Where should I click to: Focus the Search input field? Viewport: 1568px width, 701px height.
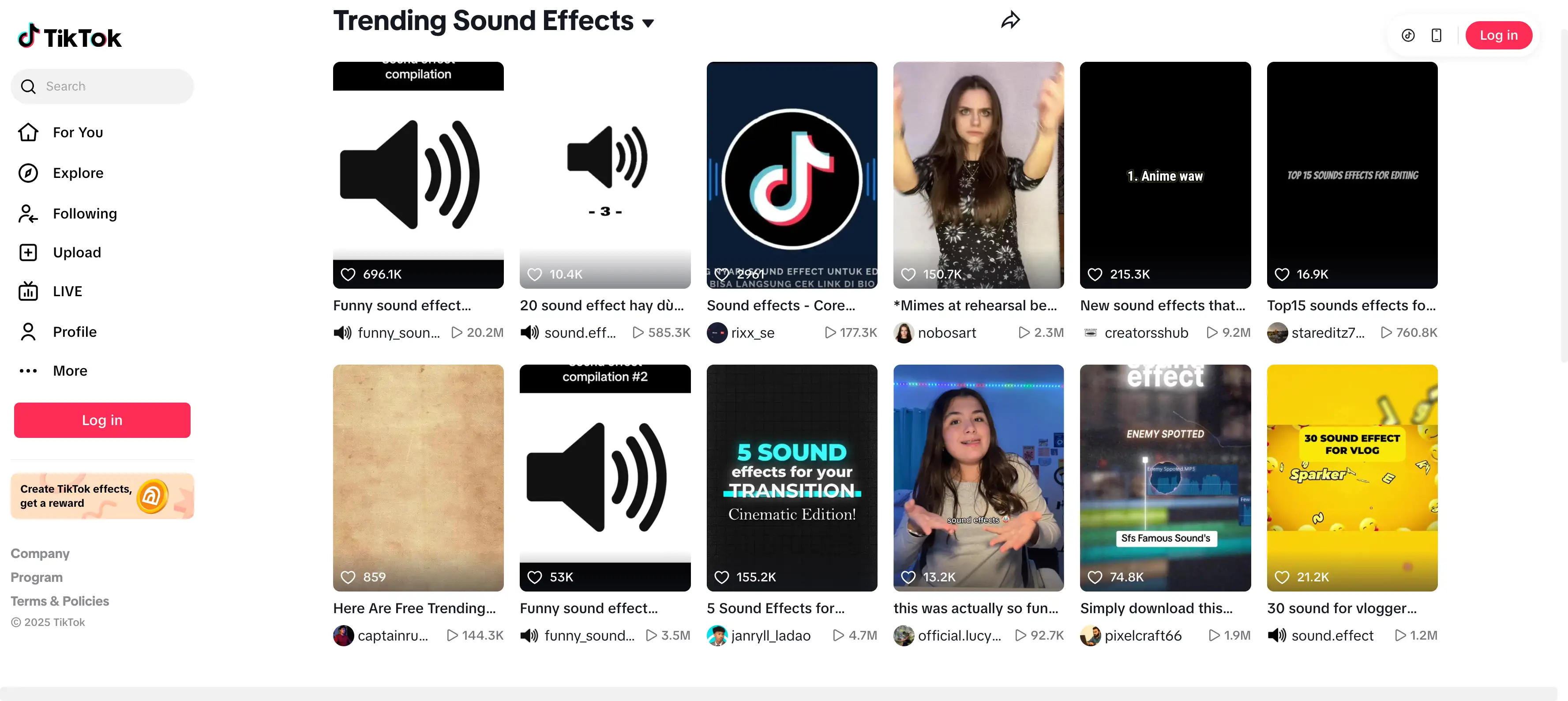[102, 87]
